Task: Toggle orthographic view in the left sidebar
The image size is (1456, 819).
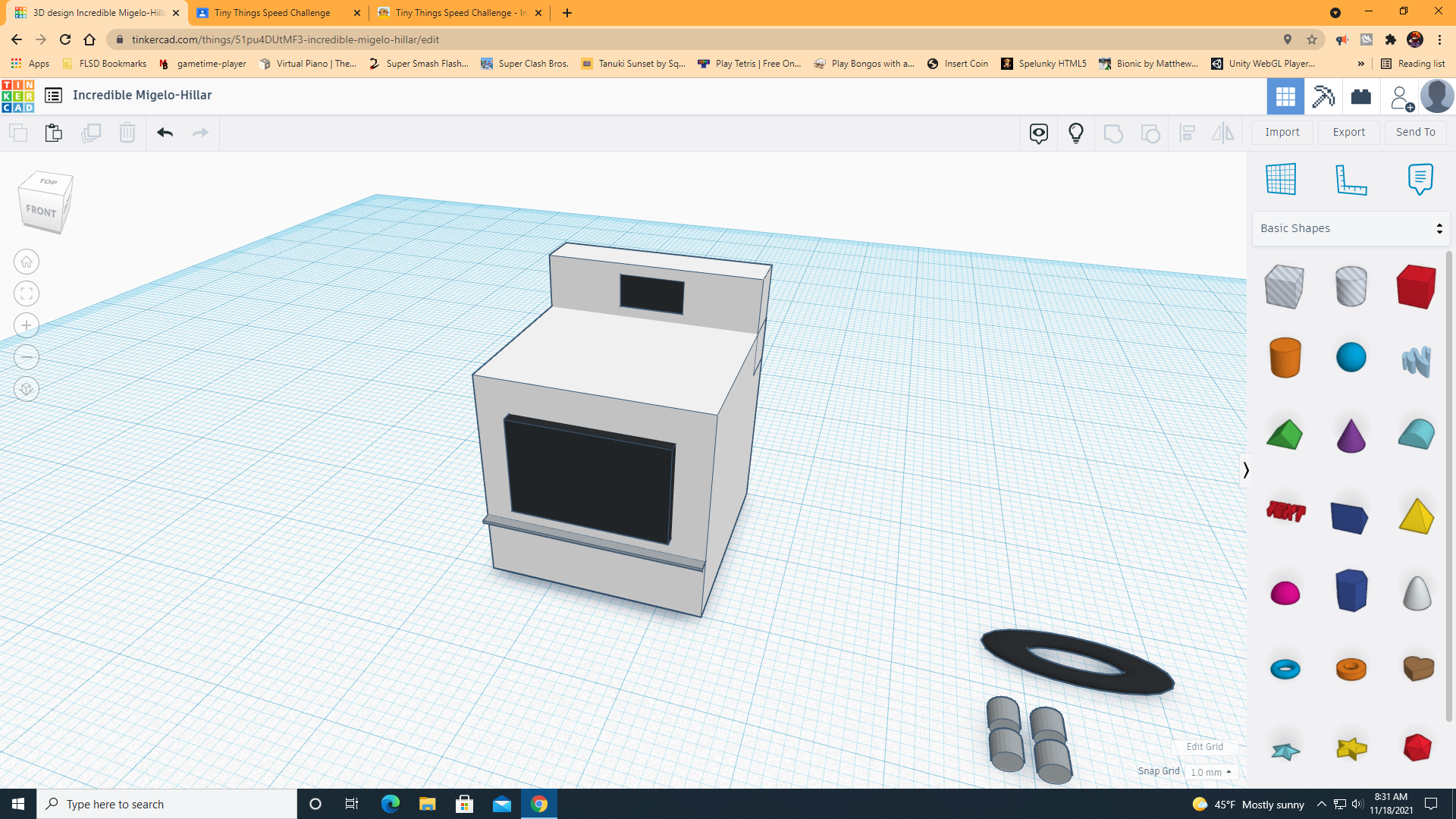Action: [26, 388]
